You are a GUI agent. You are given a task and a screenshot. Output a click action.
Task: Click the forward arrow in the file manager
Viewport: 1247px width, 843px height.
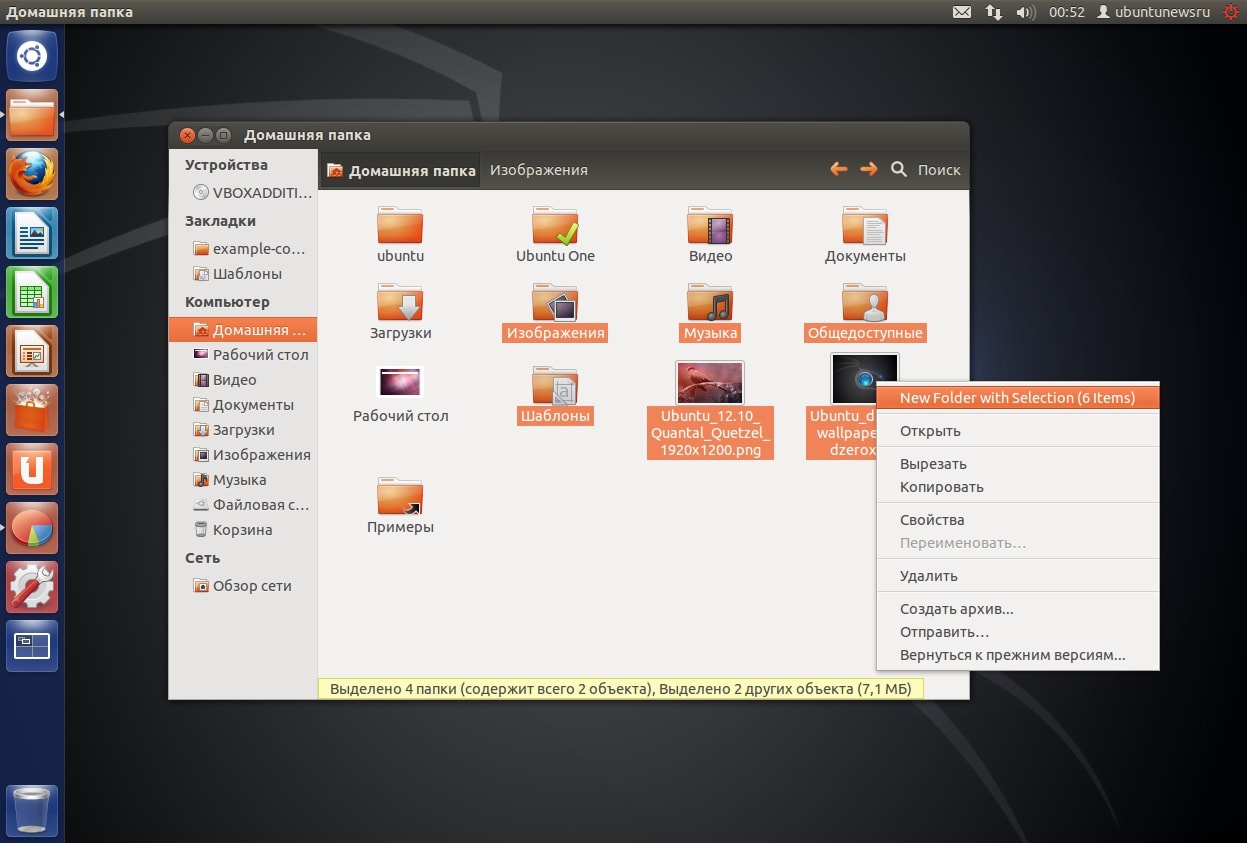(x=869, y=170)
